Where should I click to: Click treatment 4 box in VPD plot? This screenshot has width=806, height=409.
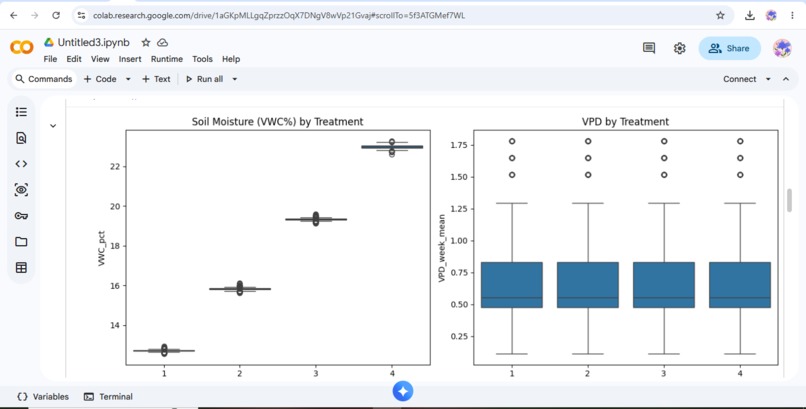740,285
